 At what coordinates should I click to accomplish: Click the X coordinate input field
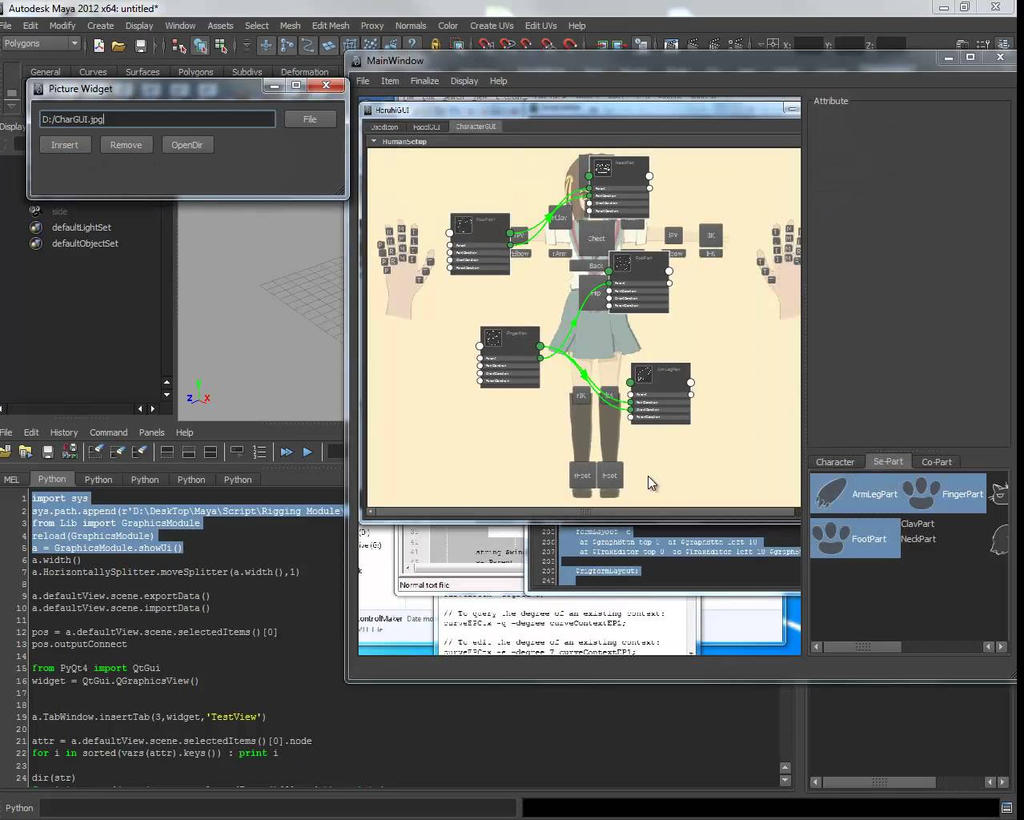[x=808, y=44]
